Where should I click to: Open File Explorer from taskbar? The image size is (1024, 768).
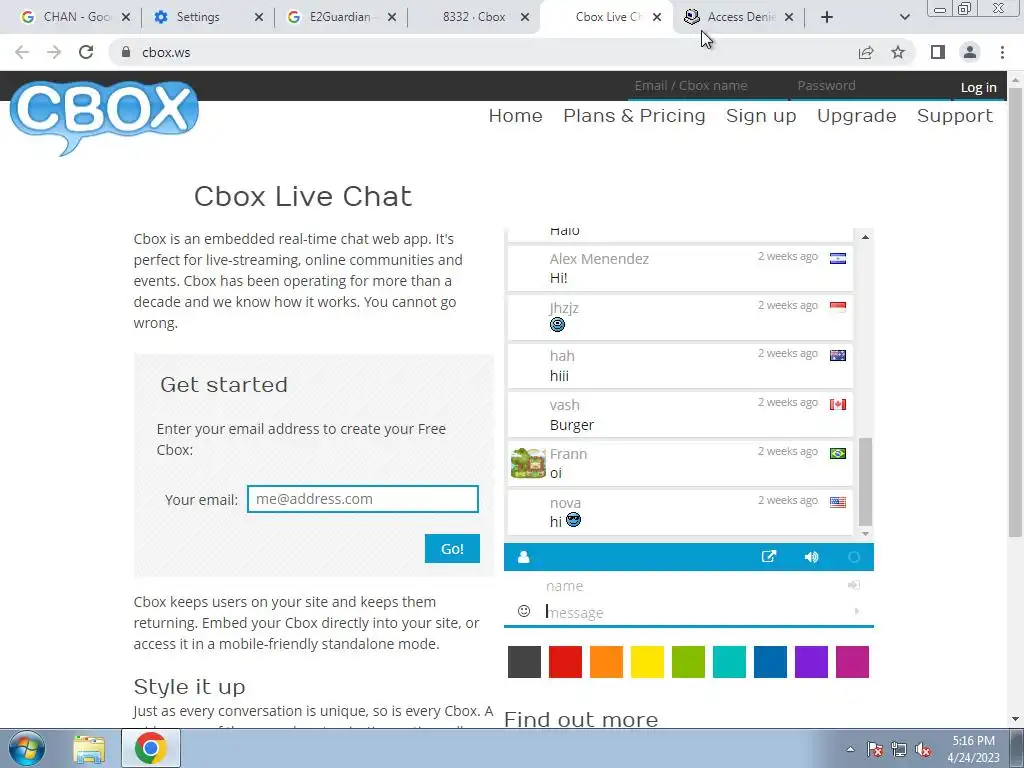click(89, 749)
